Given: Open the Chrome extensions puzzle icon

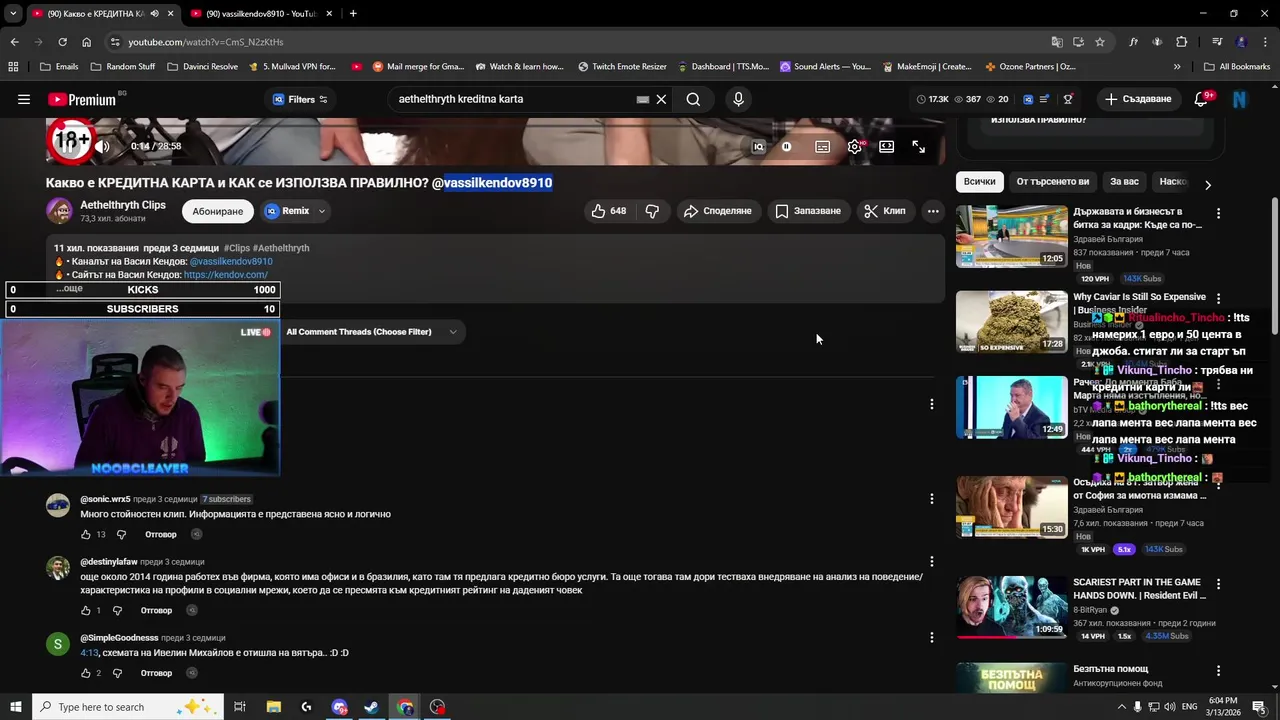Looking at the screenshot, I should (x=1181, y=42).
